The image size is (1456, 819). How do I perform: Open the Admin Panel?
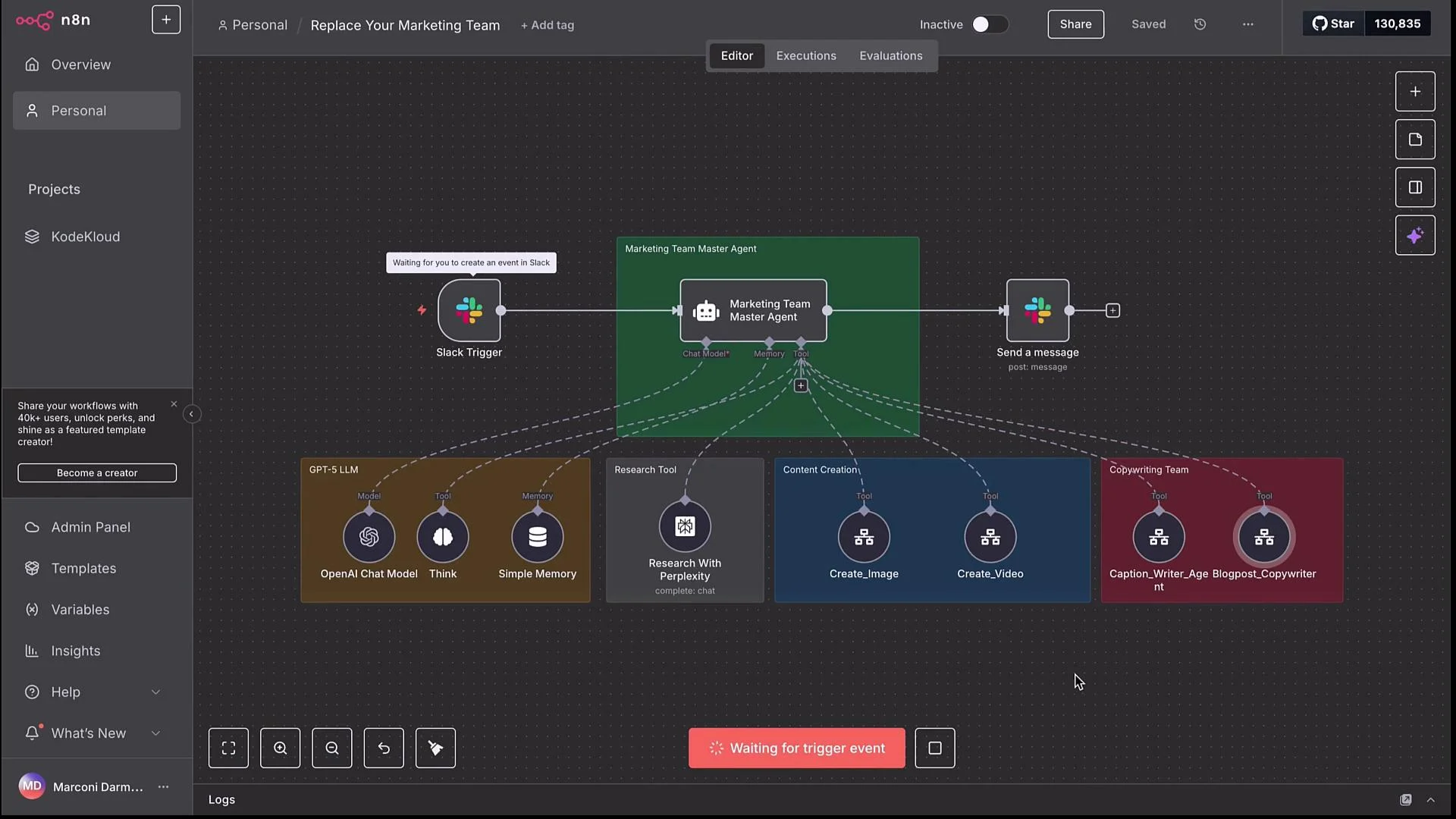tap(96, 527)
